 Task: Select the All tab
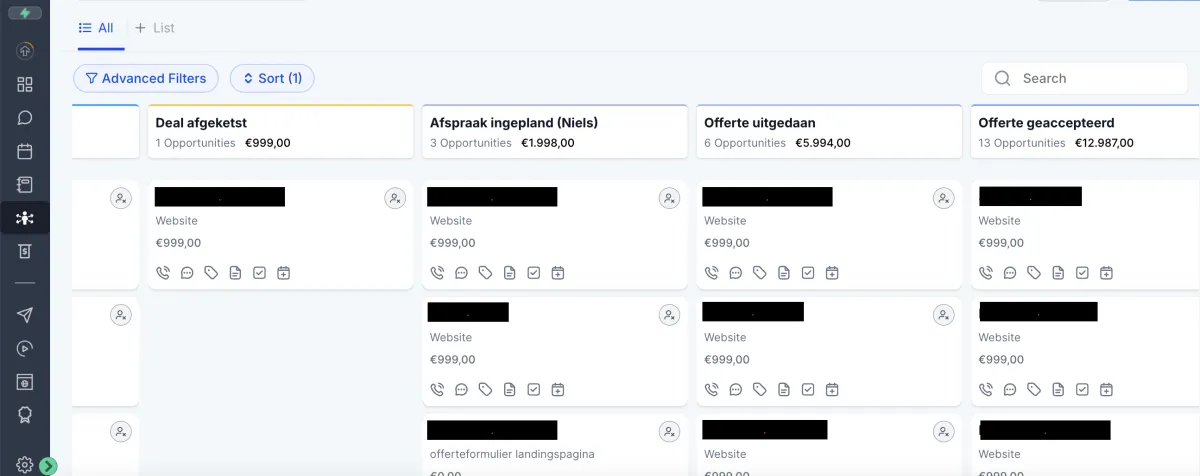(97, 28)
